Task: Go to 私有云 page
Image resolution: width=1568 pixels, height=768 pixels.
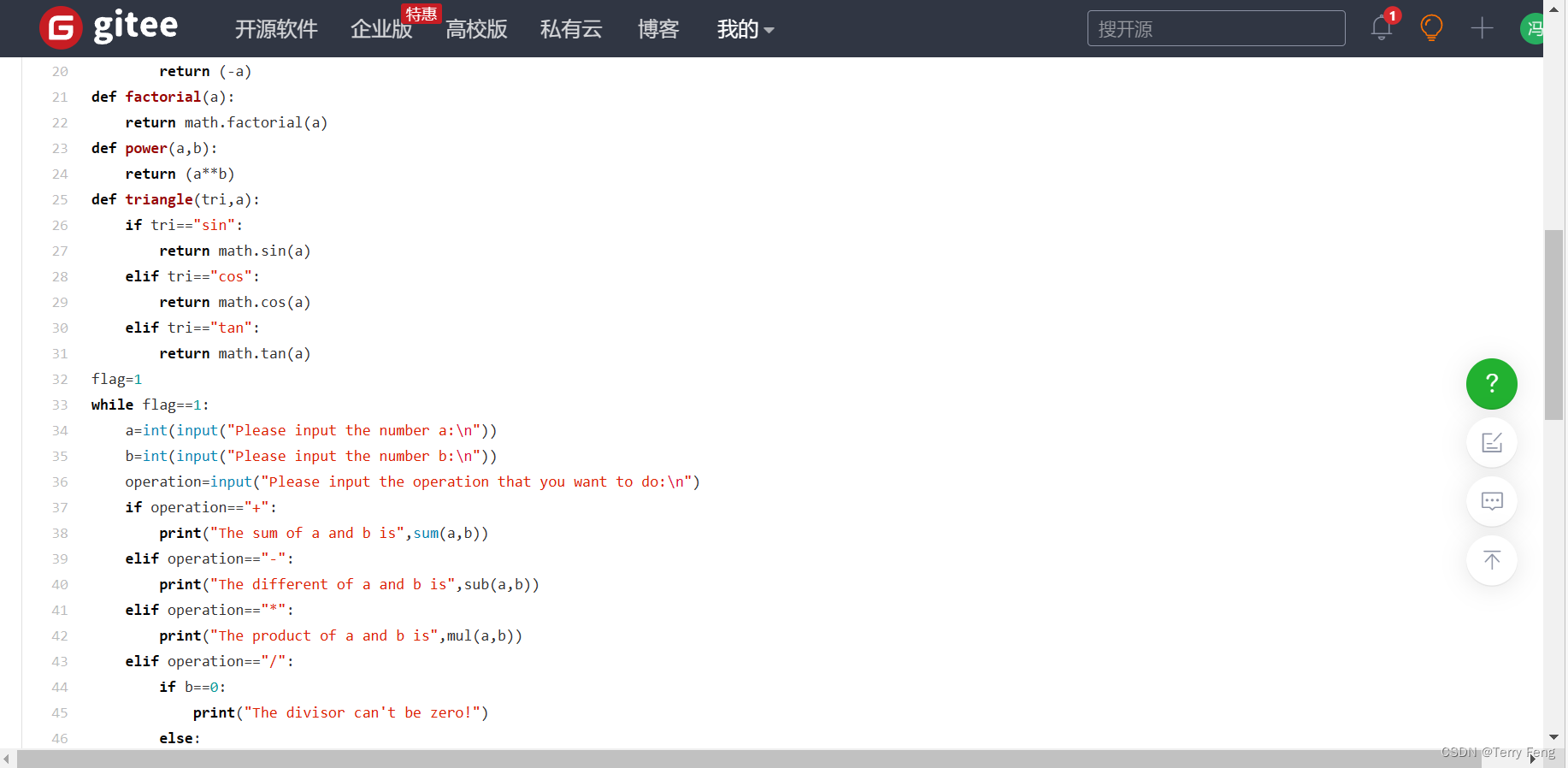Action: (x=571, y=29)
